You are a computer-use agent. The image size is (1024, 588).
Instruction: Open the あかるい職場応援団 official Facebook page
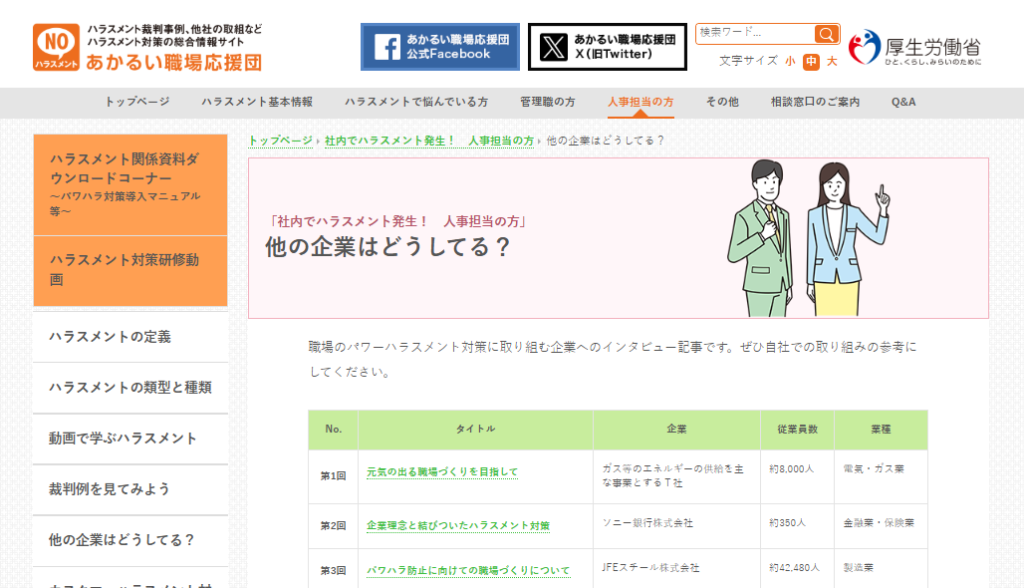(440, 45)
